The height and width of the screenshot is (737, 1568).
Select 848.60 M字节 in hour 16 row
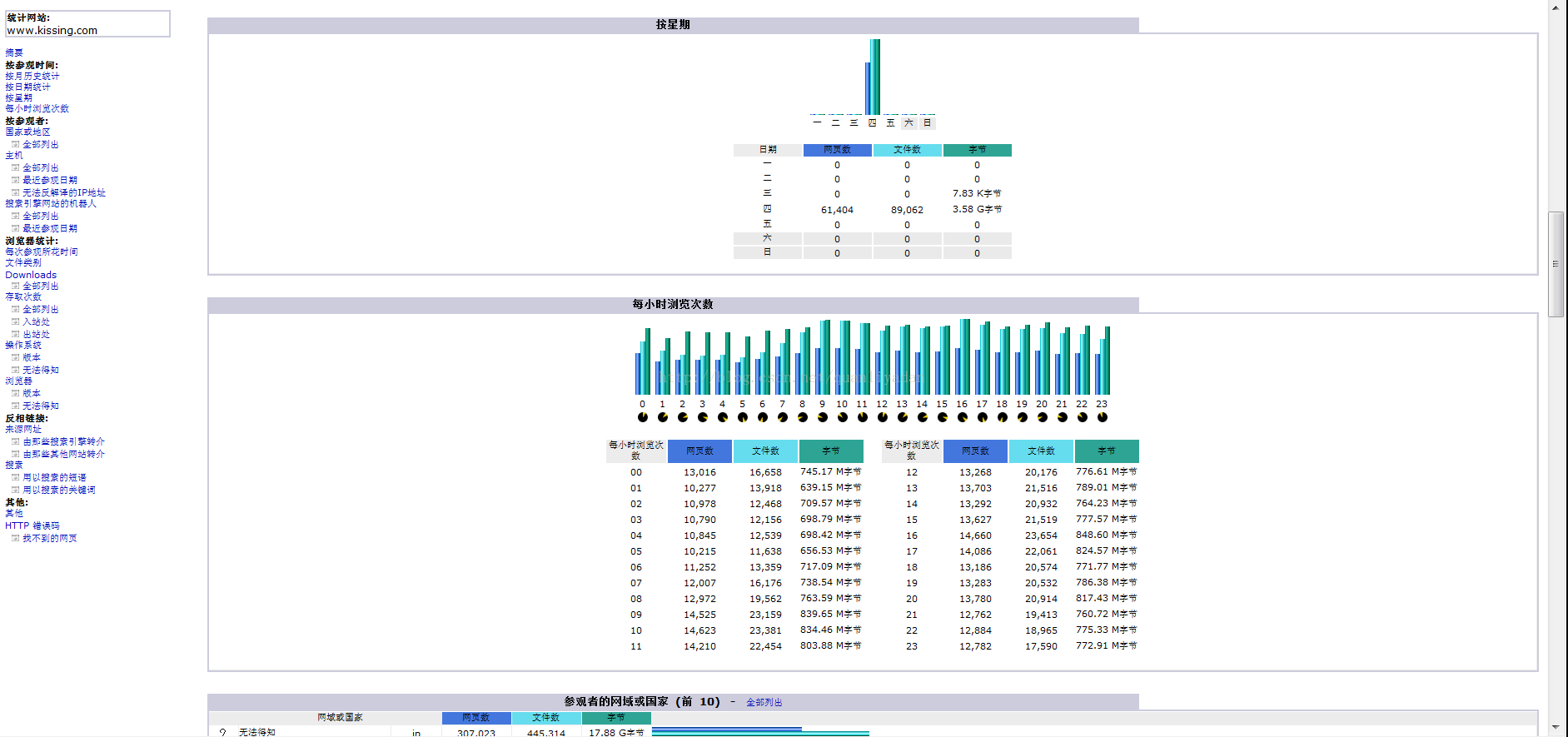click(1106, 535)
